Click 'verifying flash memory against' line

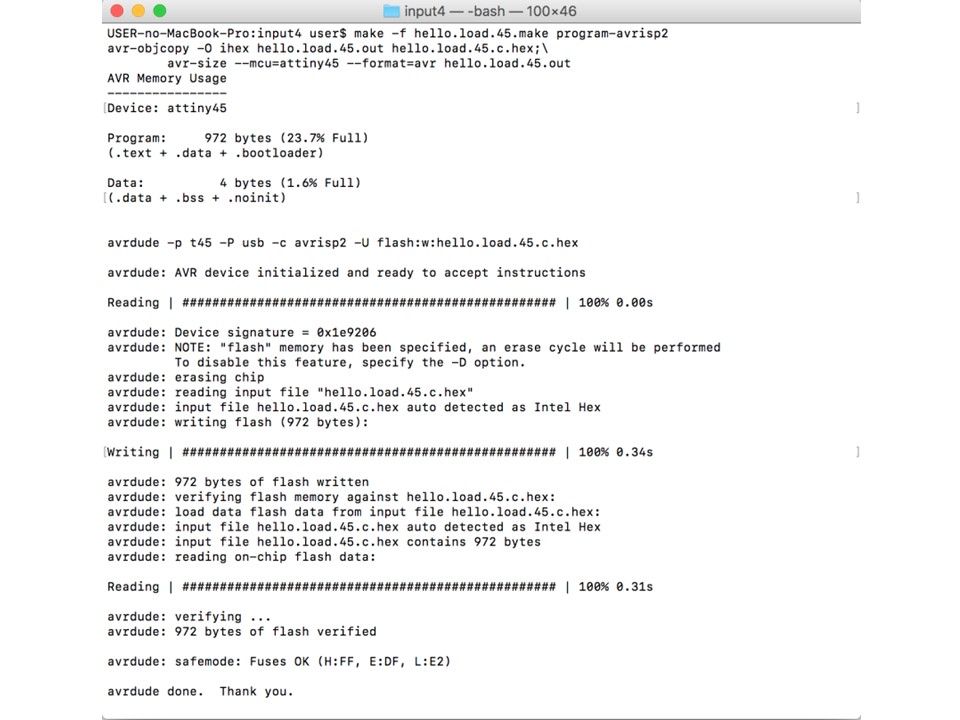click(331, 497)
